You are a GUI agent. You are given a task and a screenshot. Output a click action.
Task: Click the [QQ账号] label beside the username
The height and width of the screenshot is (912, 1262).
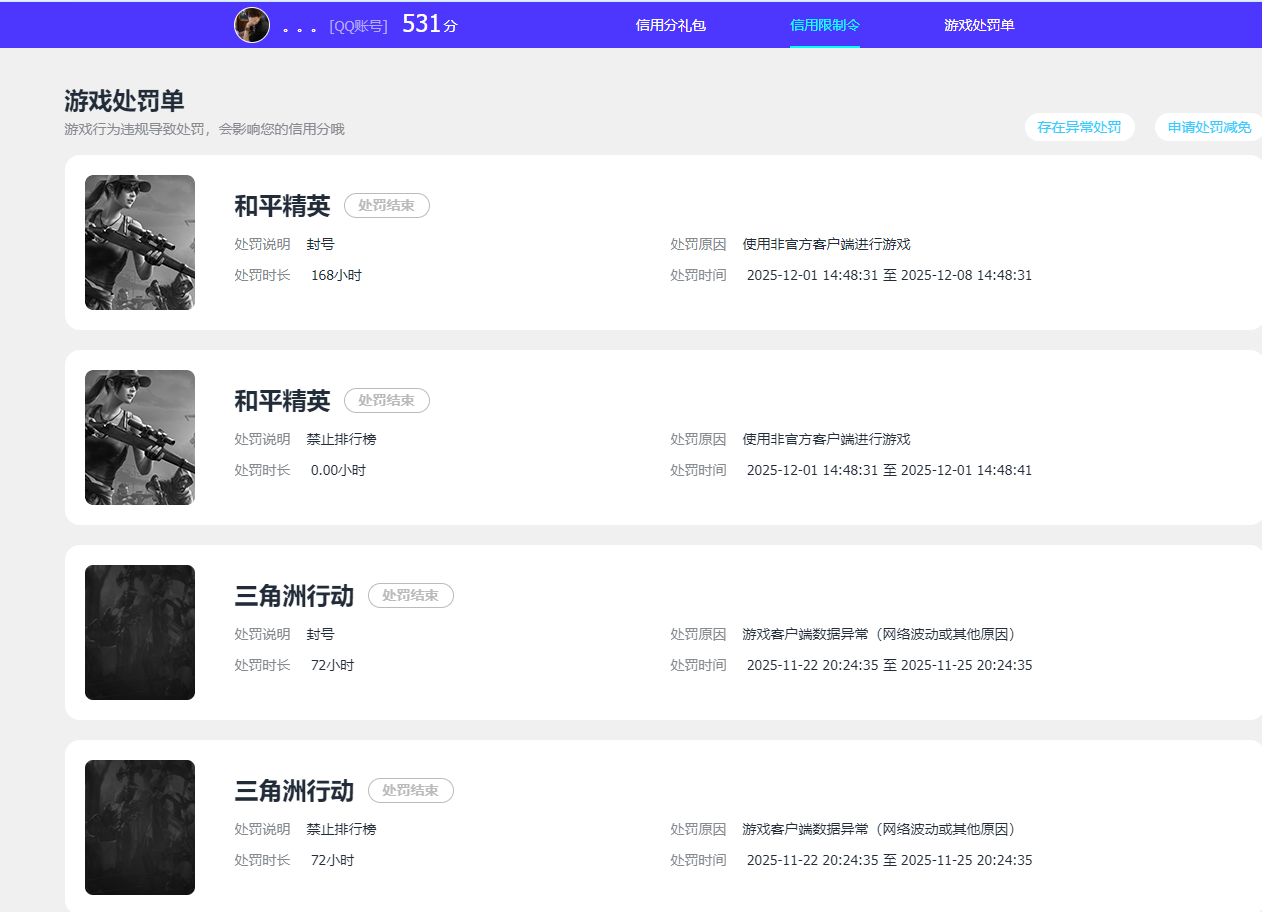(x=358, y=26)
